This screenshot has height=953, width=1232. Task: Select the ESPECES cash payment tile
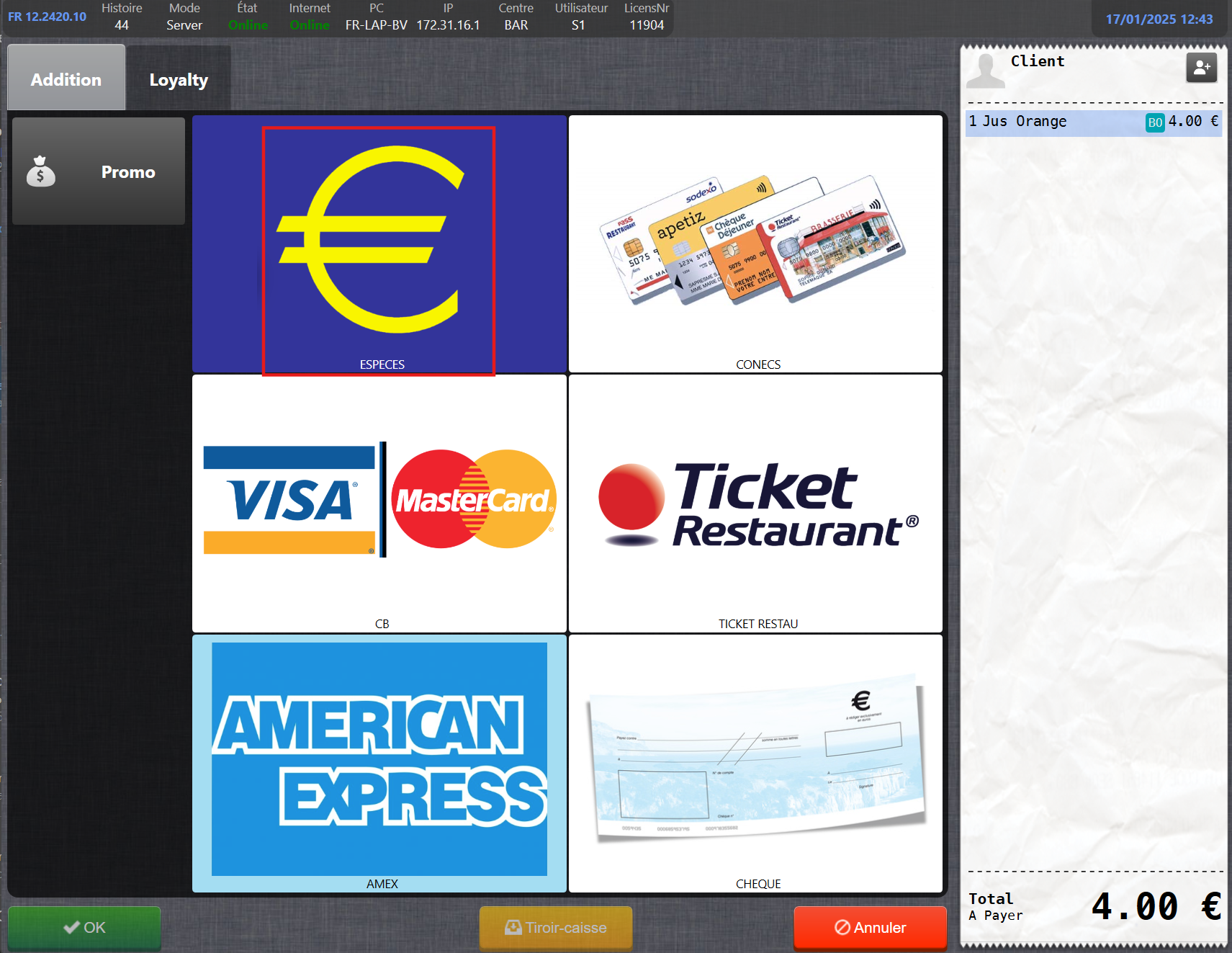[379, 245]
